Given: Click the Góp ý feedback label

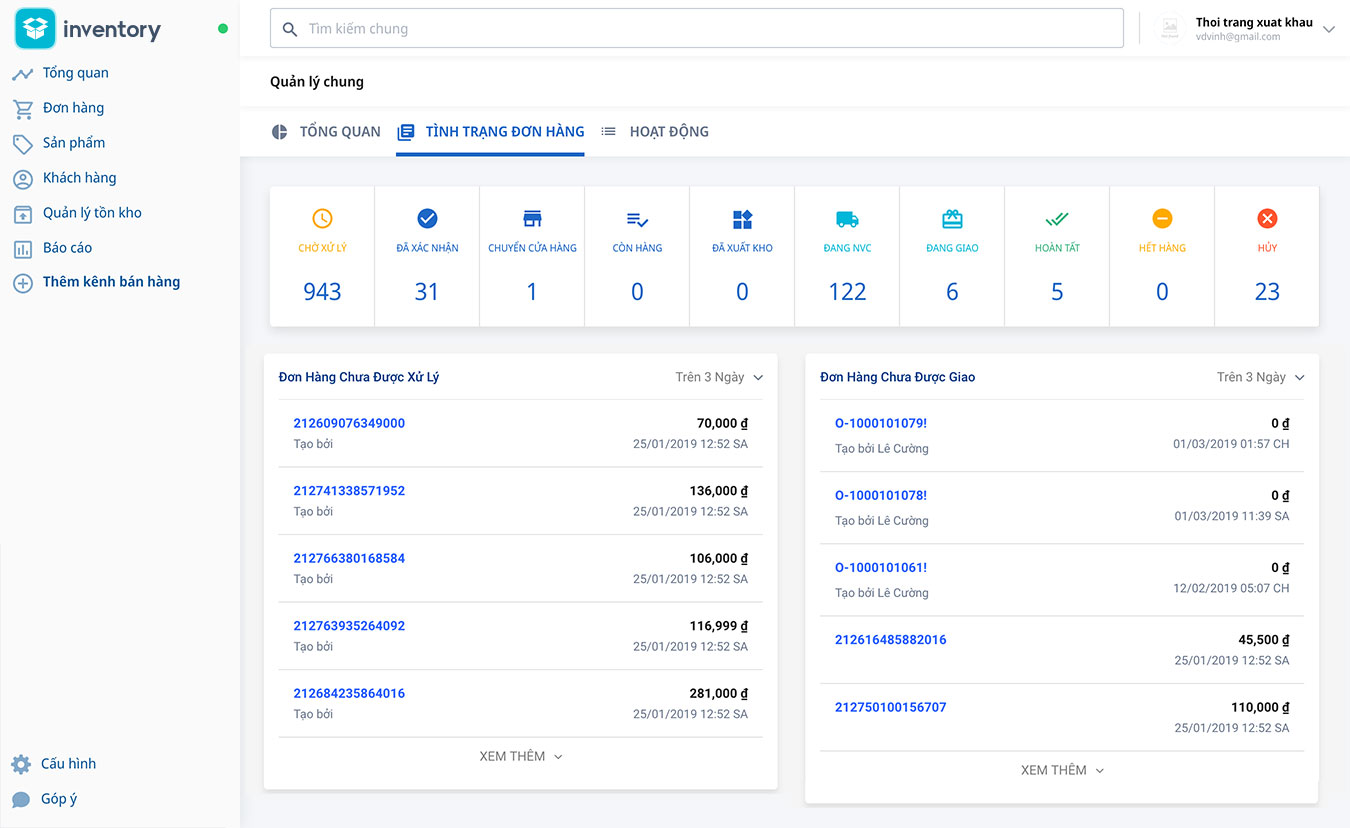Looking at the screenshot, I should 59,799.
